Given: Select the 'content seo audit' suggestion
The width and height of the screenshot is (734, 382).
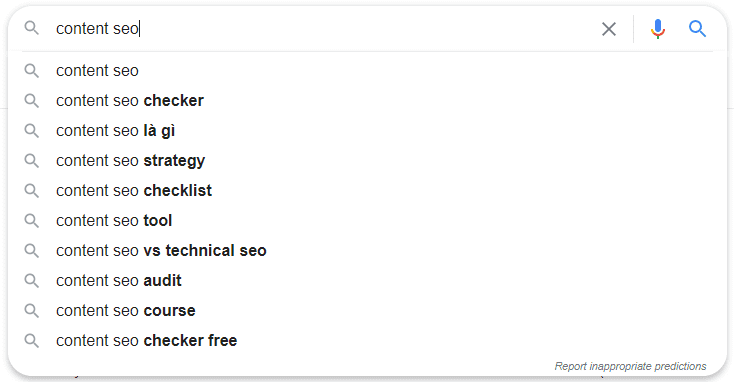Looking at the screenshot, I should coord(367,280).
